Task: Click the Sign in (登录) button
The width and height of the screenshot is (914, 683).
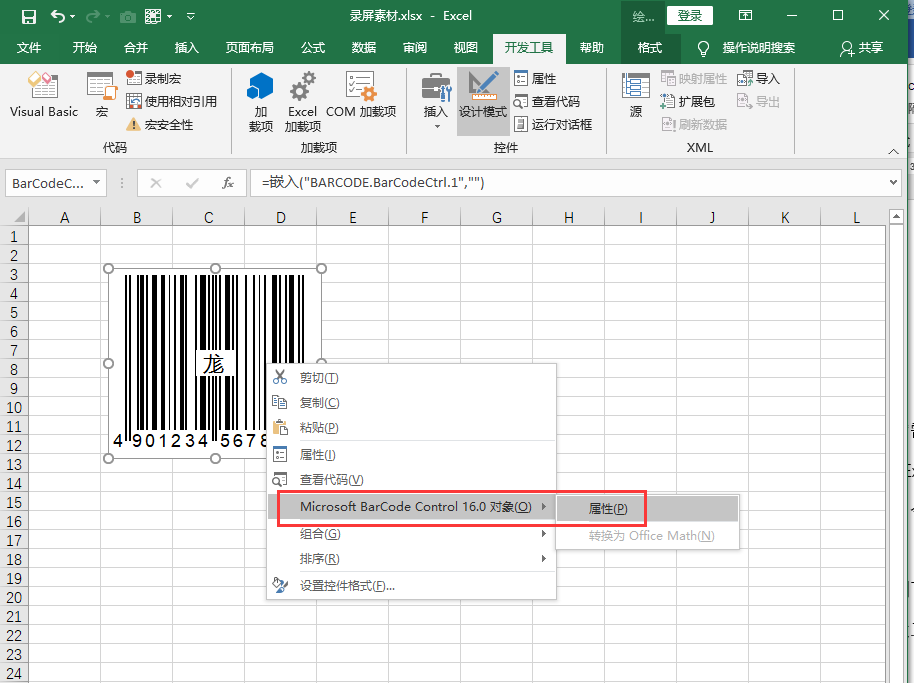Action: pos(690,16)
